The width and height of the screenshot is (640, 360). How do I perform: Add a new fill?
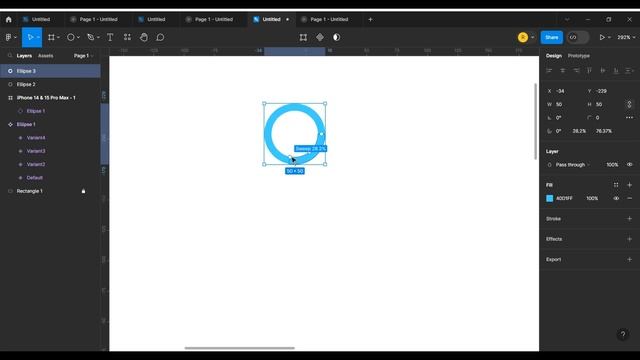(x=629, y=185)
